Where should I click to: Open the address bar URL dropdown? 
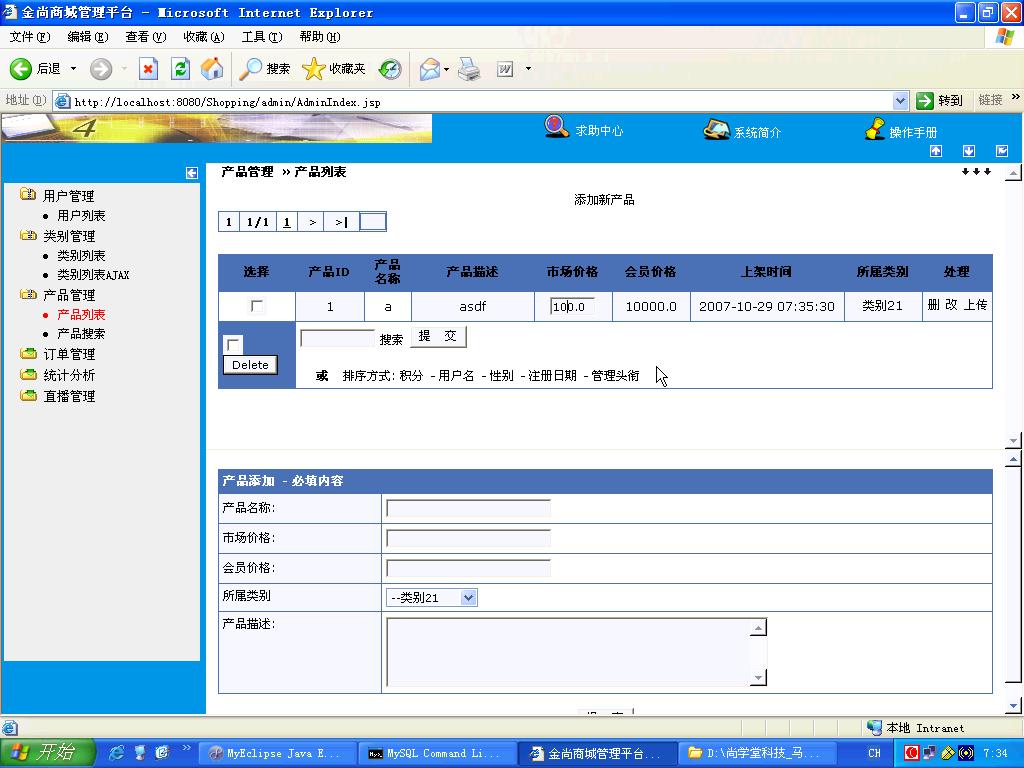(900, 101)
